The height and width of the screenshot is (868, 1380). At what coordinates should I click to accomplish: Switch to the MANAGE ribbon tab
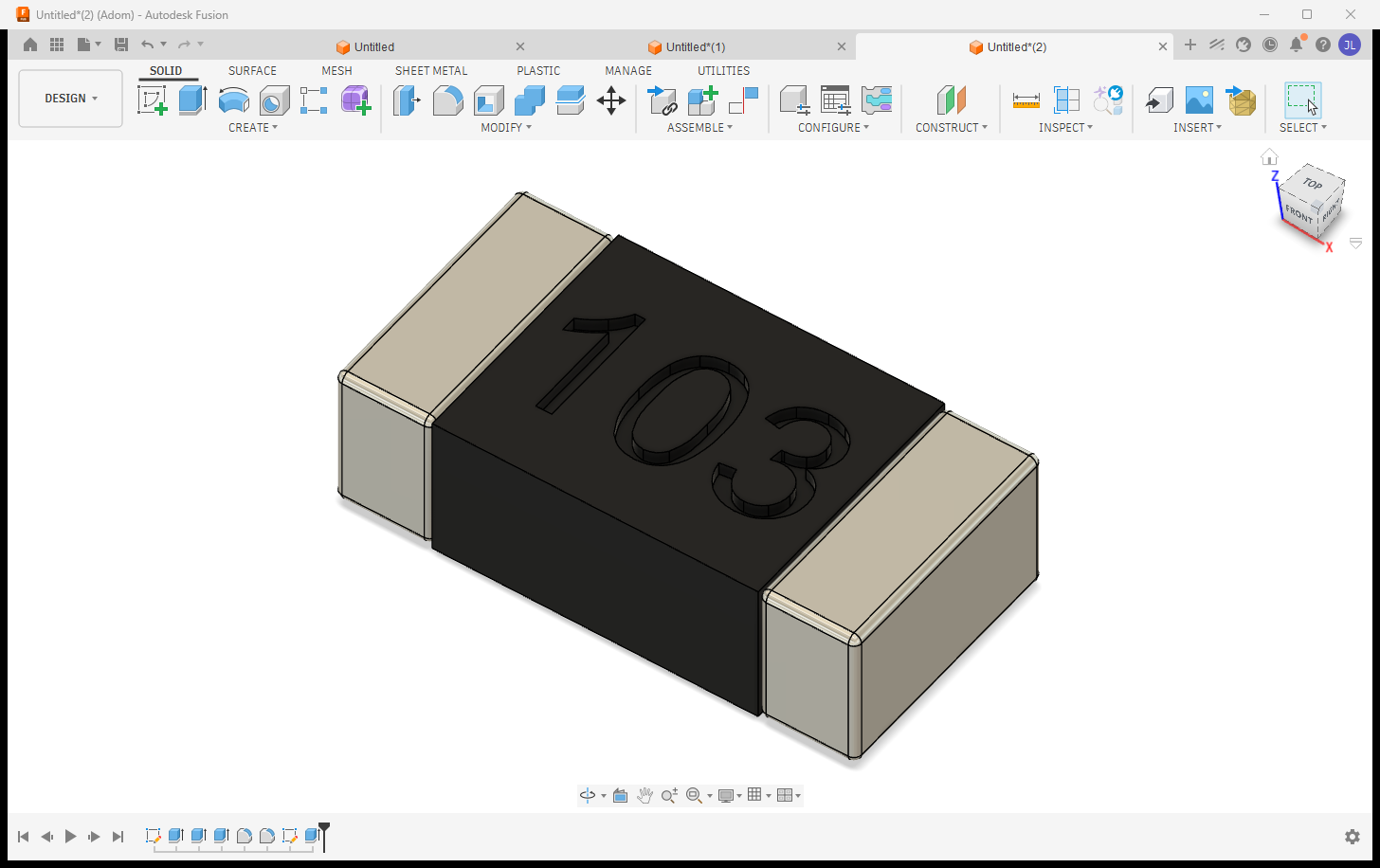(x=628, y=71)
